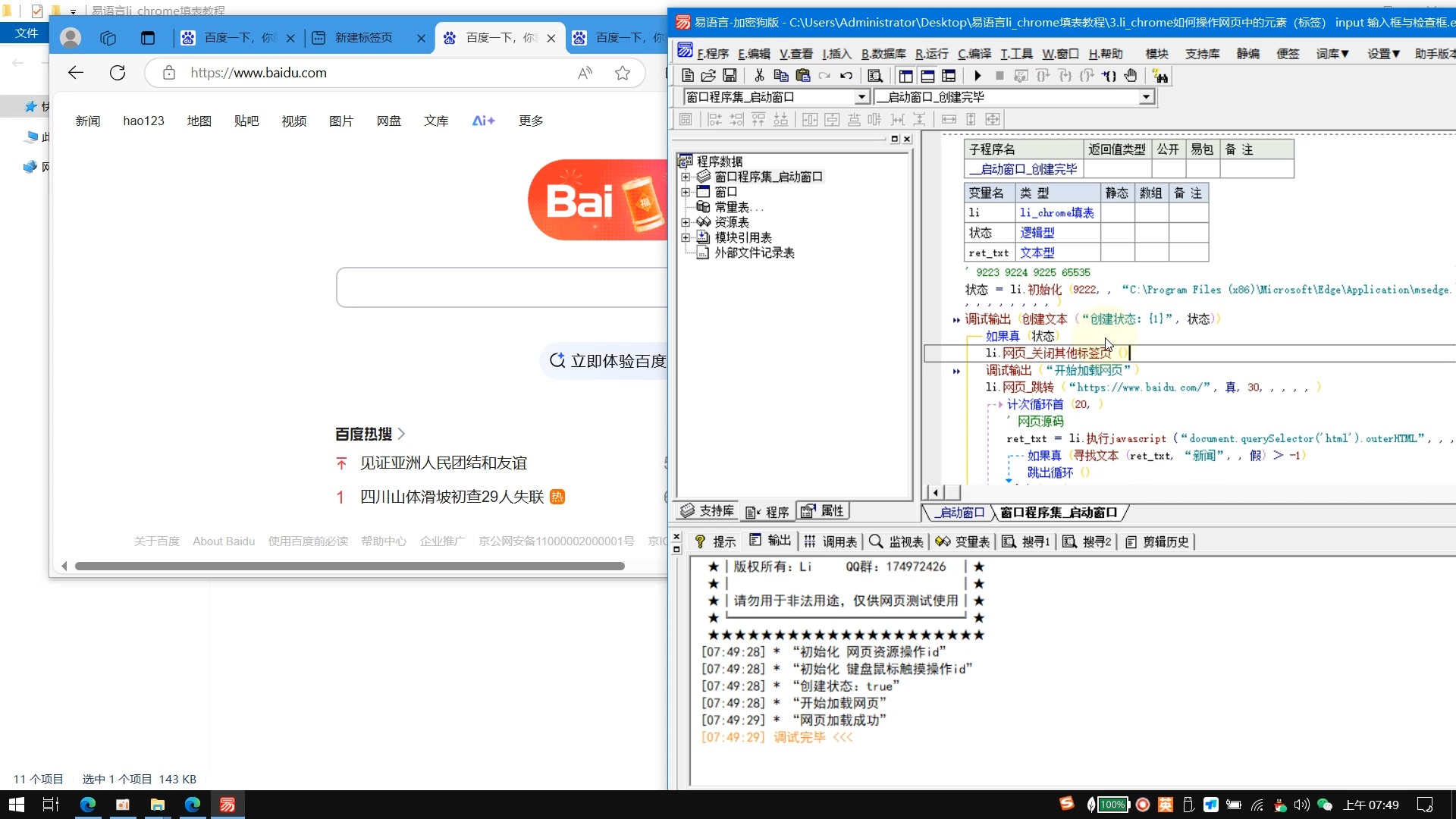The height and width of the screenshot is (819, 1456).
Task: Open the 新闻 link on Baidu
Action: click(x=88, y=121)
